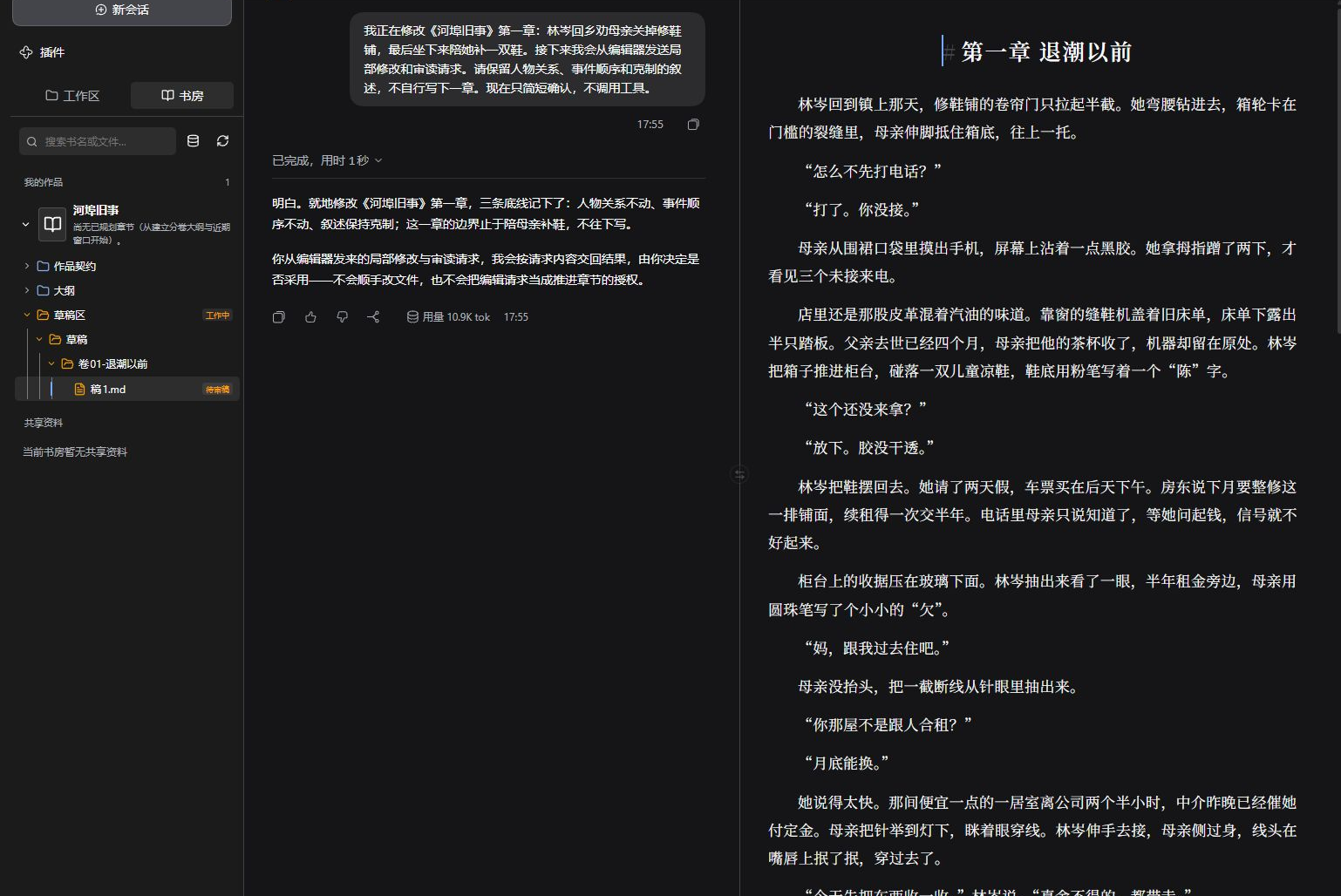
Task: Copy the assistant reply with copy icon
Action: (279, 317)
